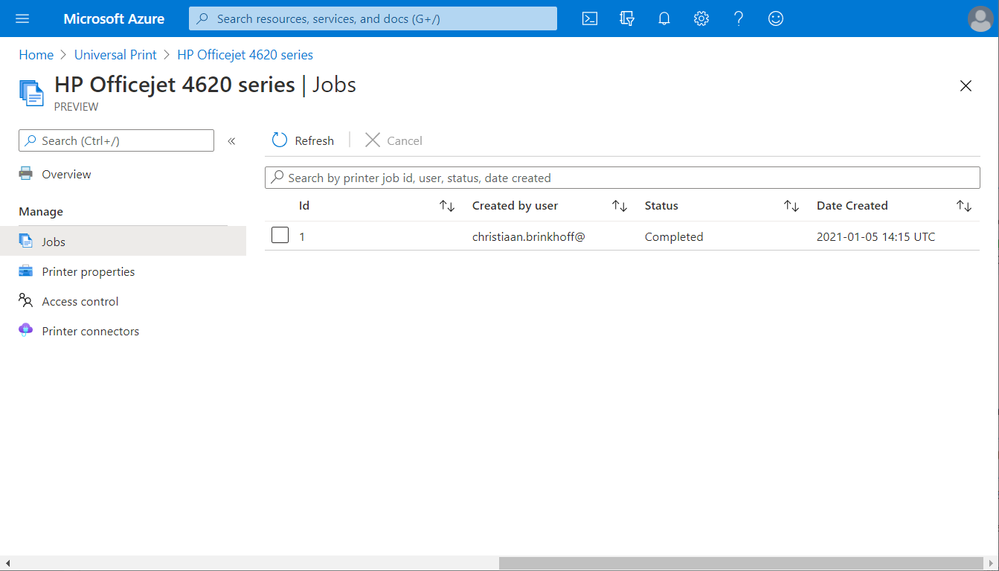Click the horizontal scrollbar thumb

click(742, 563)
